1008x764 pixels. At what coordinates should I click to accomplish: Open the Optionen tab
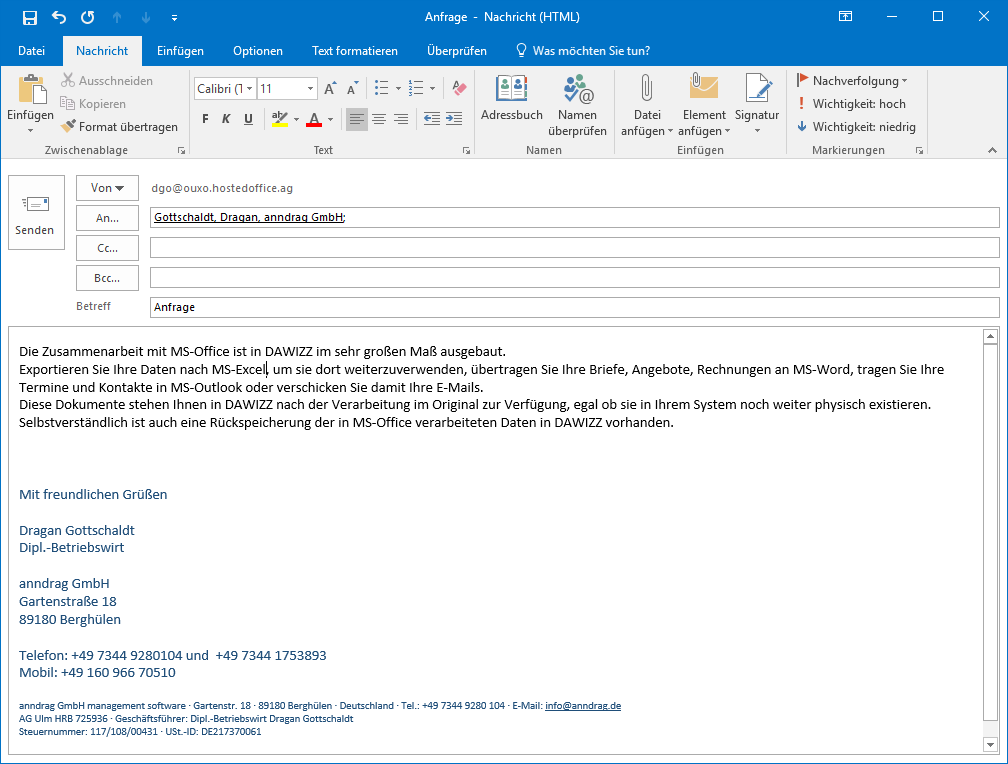pos(258,51)
